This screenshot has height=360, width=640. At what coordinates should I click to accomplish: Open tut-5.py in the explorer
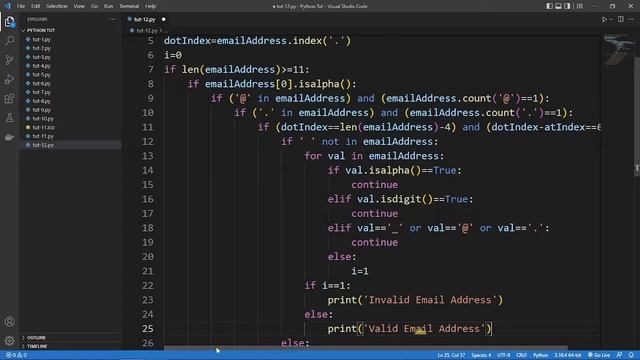41,75
